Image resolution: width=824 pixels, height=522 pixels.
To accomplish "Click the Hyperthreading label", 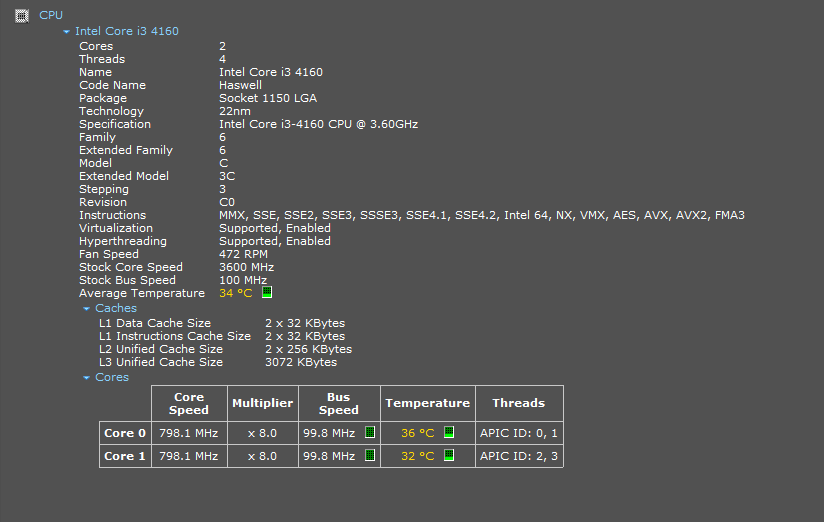I will click(x=123, y=241).
